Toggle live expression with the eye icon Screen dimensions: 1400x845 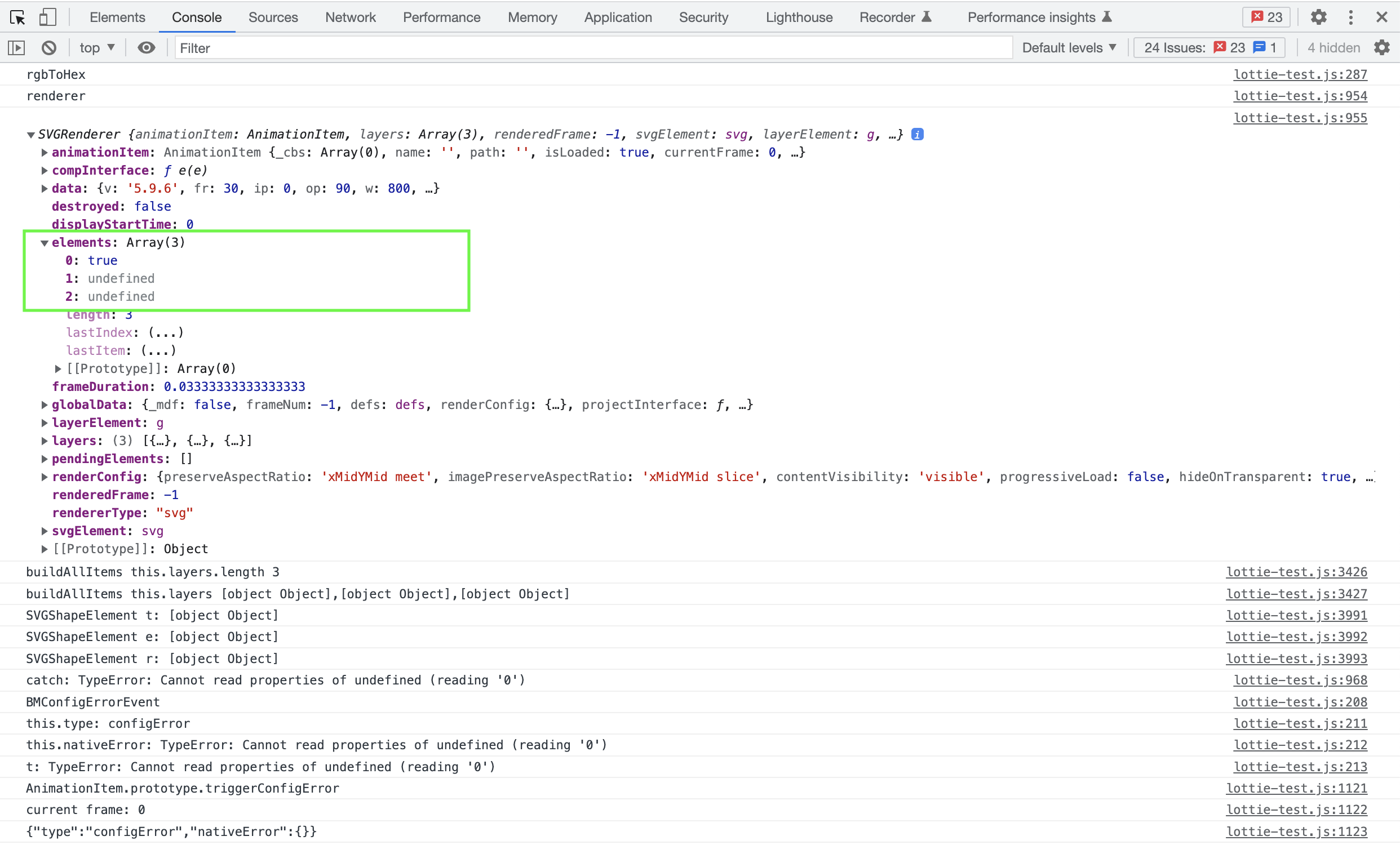point(146,48)
